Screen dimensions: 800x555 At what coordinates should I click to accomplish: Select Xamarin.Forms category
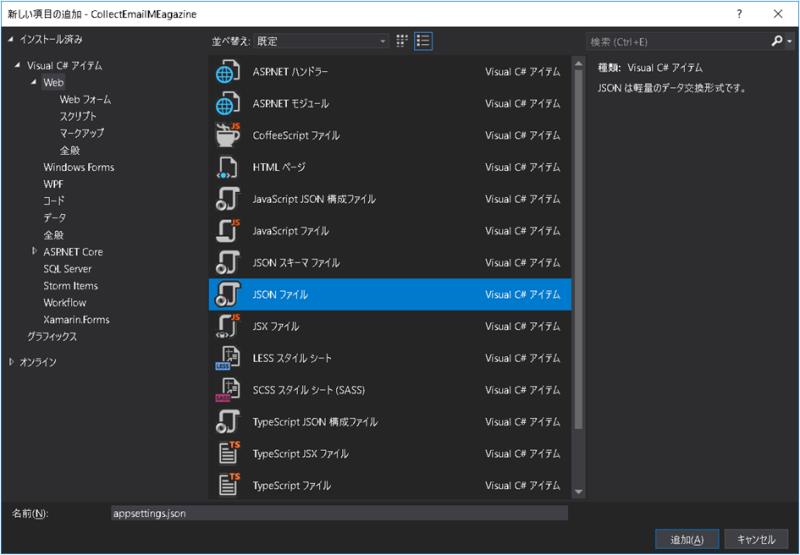click(77, 320)
